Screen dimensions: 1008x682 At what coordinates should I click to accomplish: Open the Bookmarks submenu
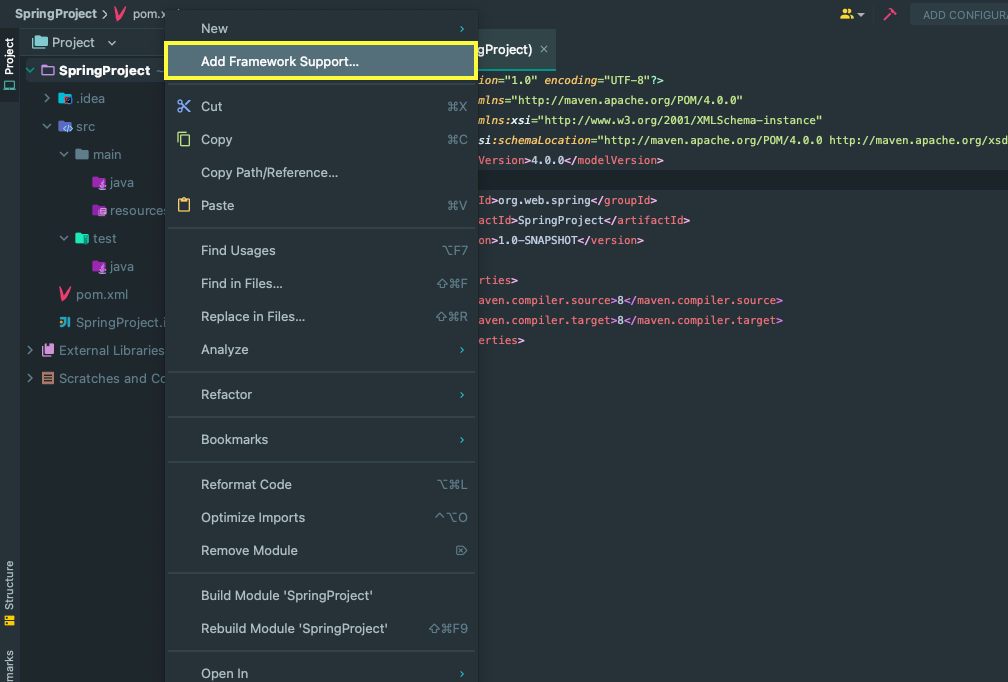tap(320, 440)
